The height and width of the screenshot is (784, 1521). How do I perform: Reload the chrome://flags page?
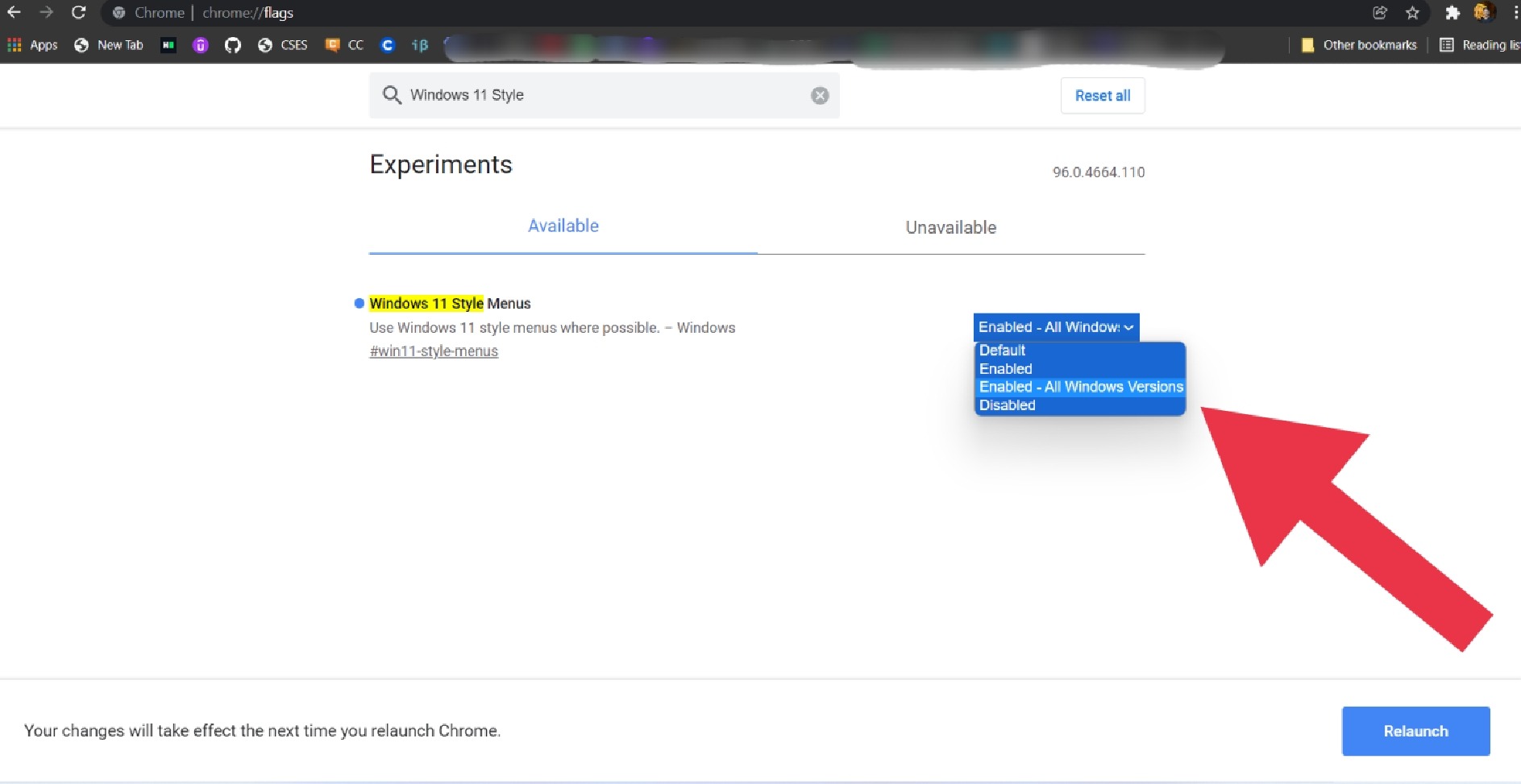pyautogui.click(x=78, y=12)
